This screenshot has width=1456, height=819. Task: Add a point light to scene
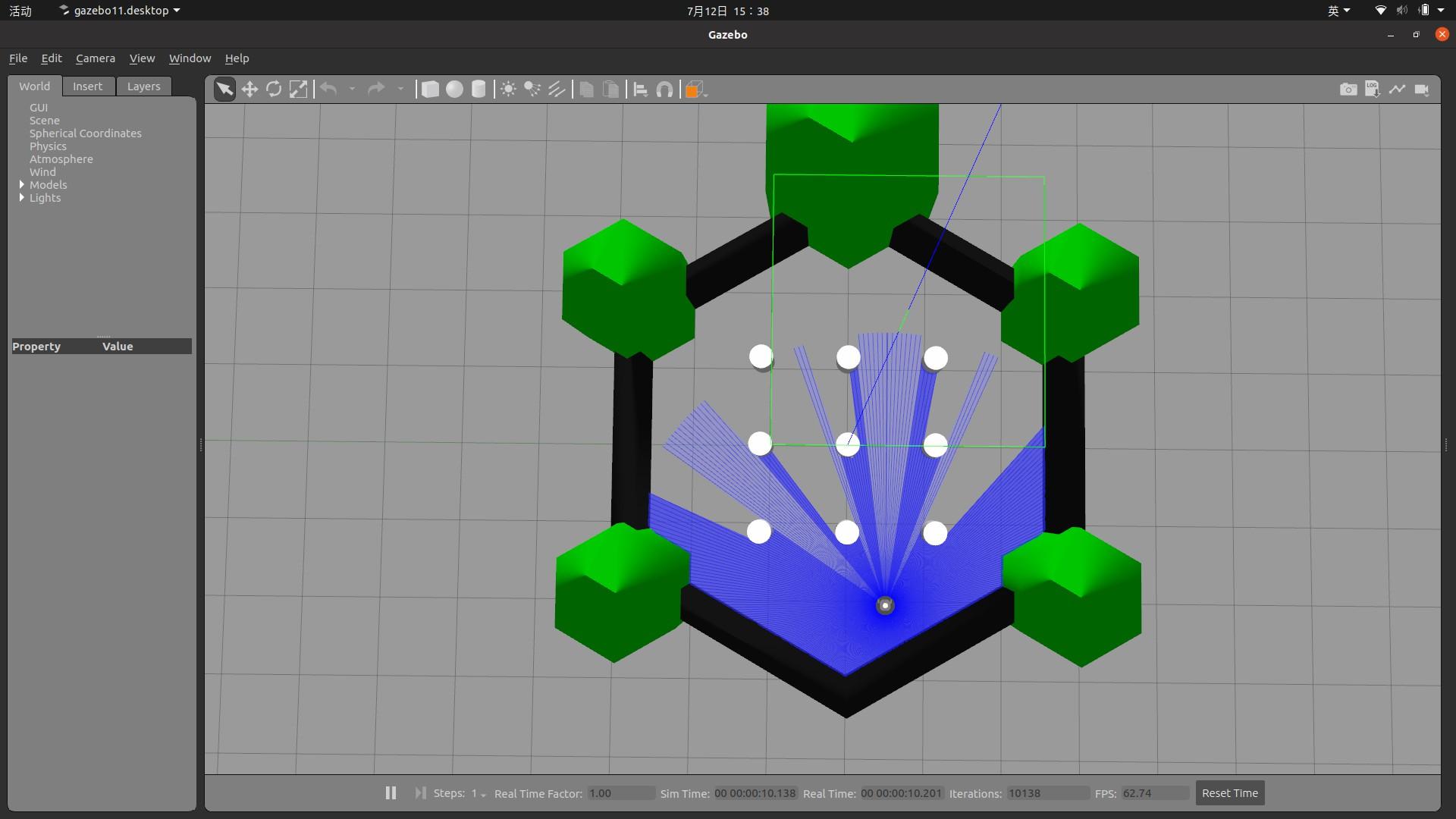tap(508, 89)
